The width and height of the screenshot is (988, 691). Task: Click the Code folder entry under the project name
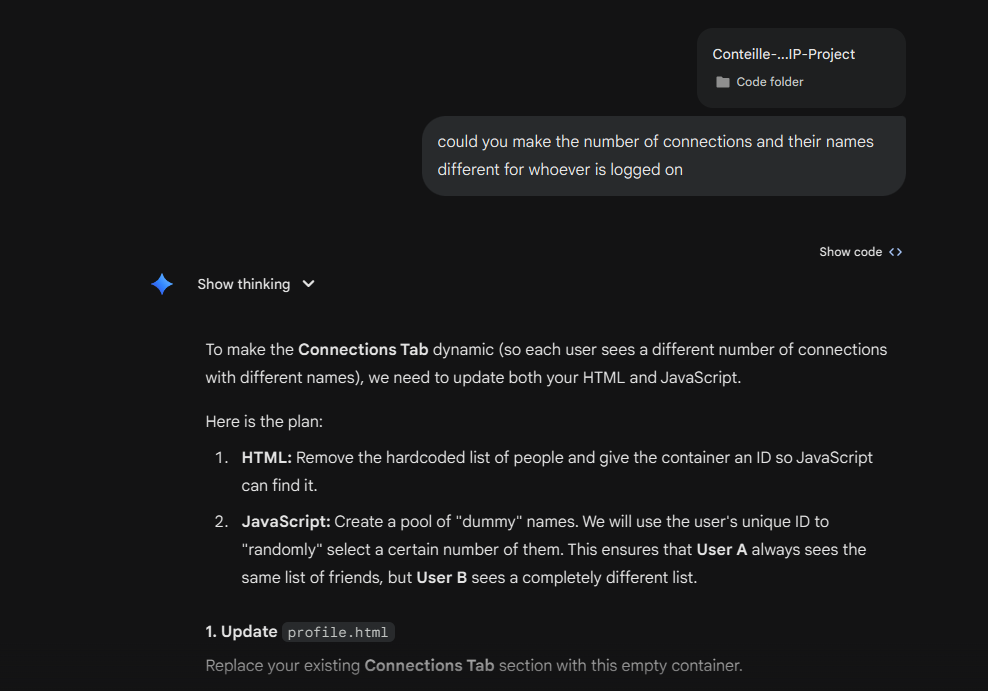(756, 82)
